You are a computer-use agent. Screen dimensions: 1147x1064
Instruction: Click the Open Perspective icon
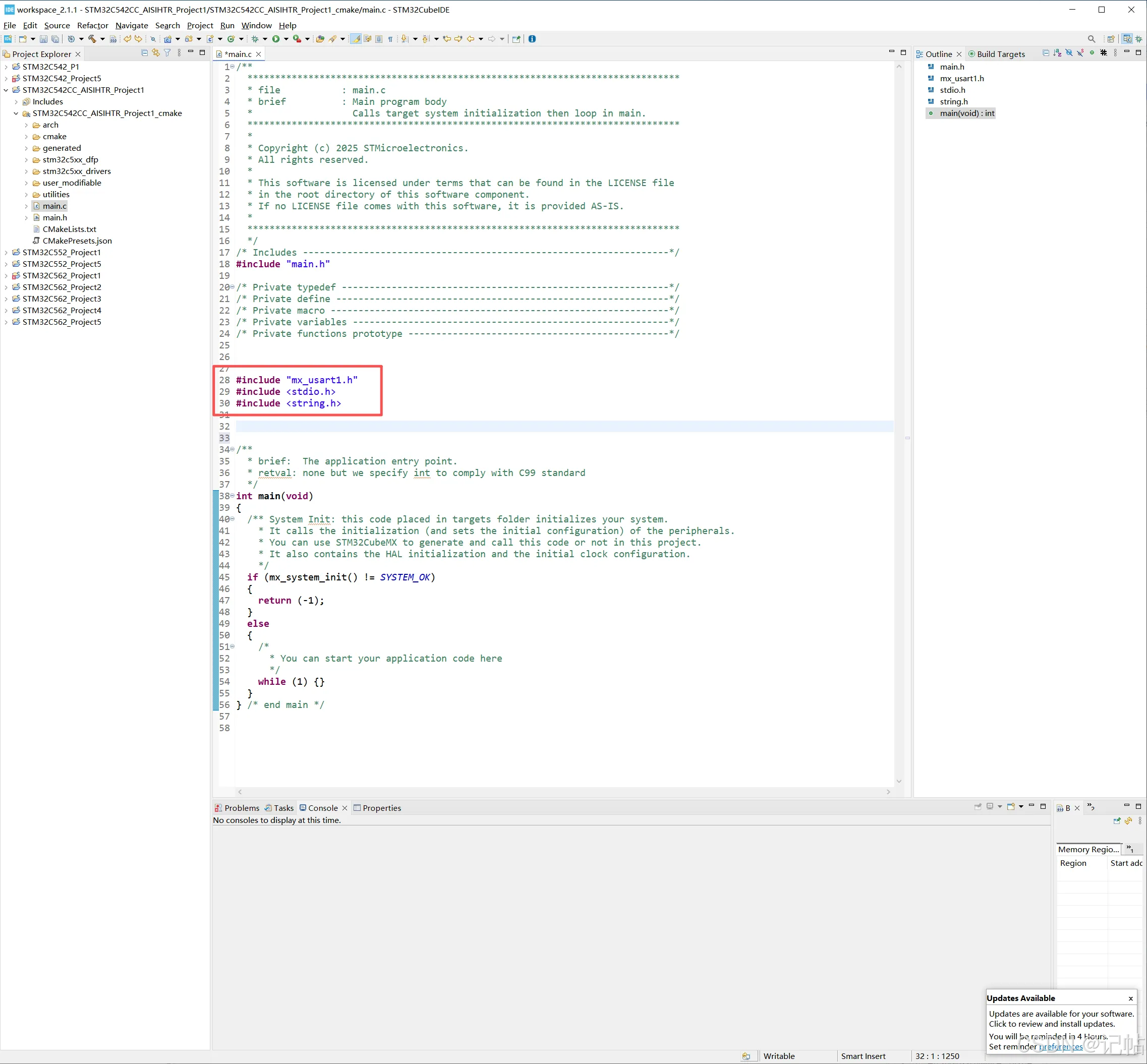point(1111,39)
